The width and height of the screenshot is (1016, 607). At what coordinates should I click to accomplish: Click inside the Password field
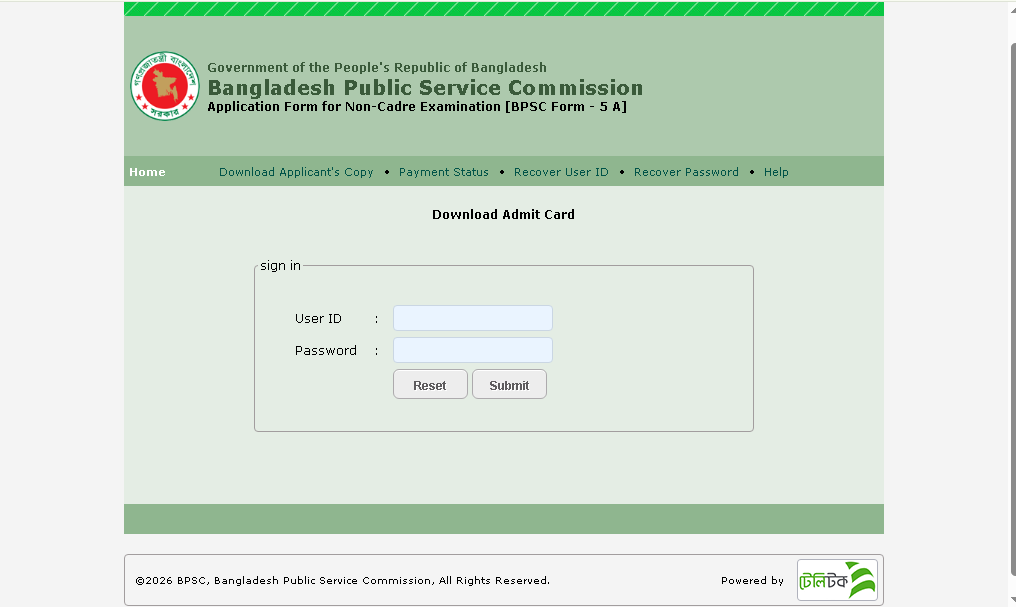point(472,349)
